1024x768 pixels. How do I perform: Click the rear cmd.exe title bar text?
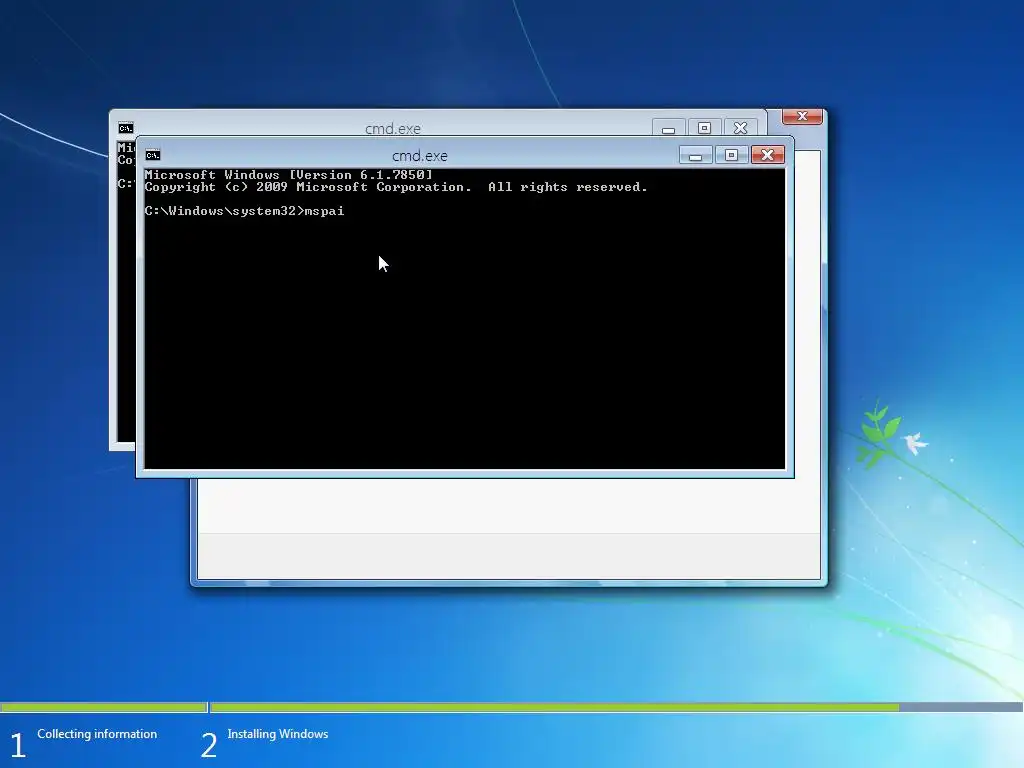(x=392, y=129)
